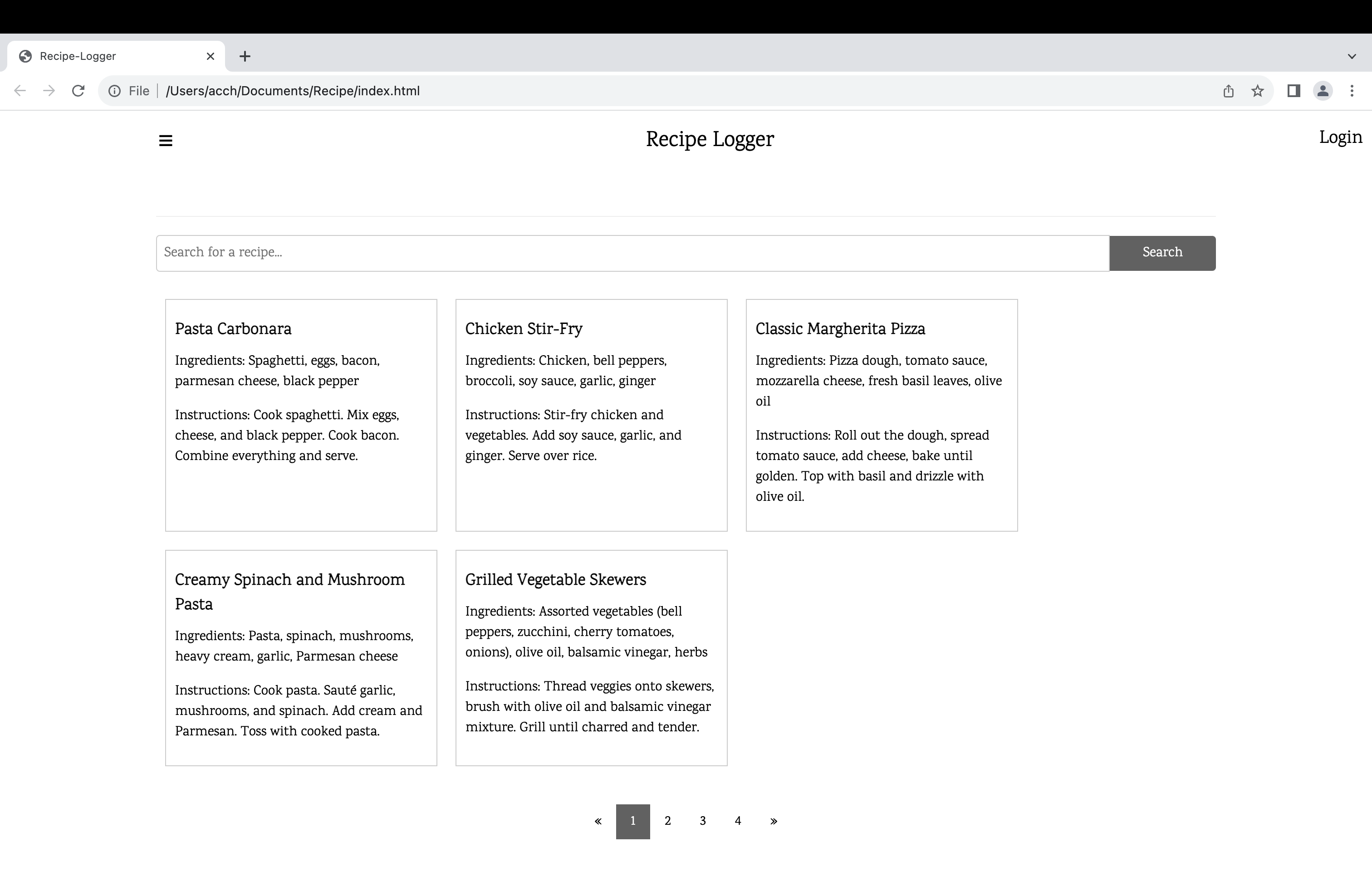Open the hamburger menu icon

166,141
